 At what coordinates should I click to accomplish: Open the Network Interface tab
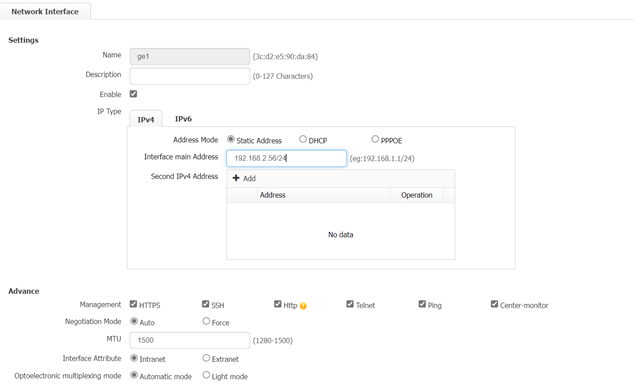click(x=45, y=12)
